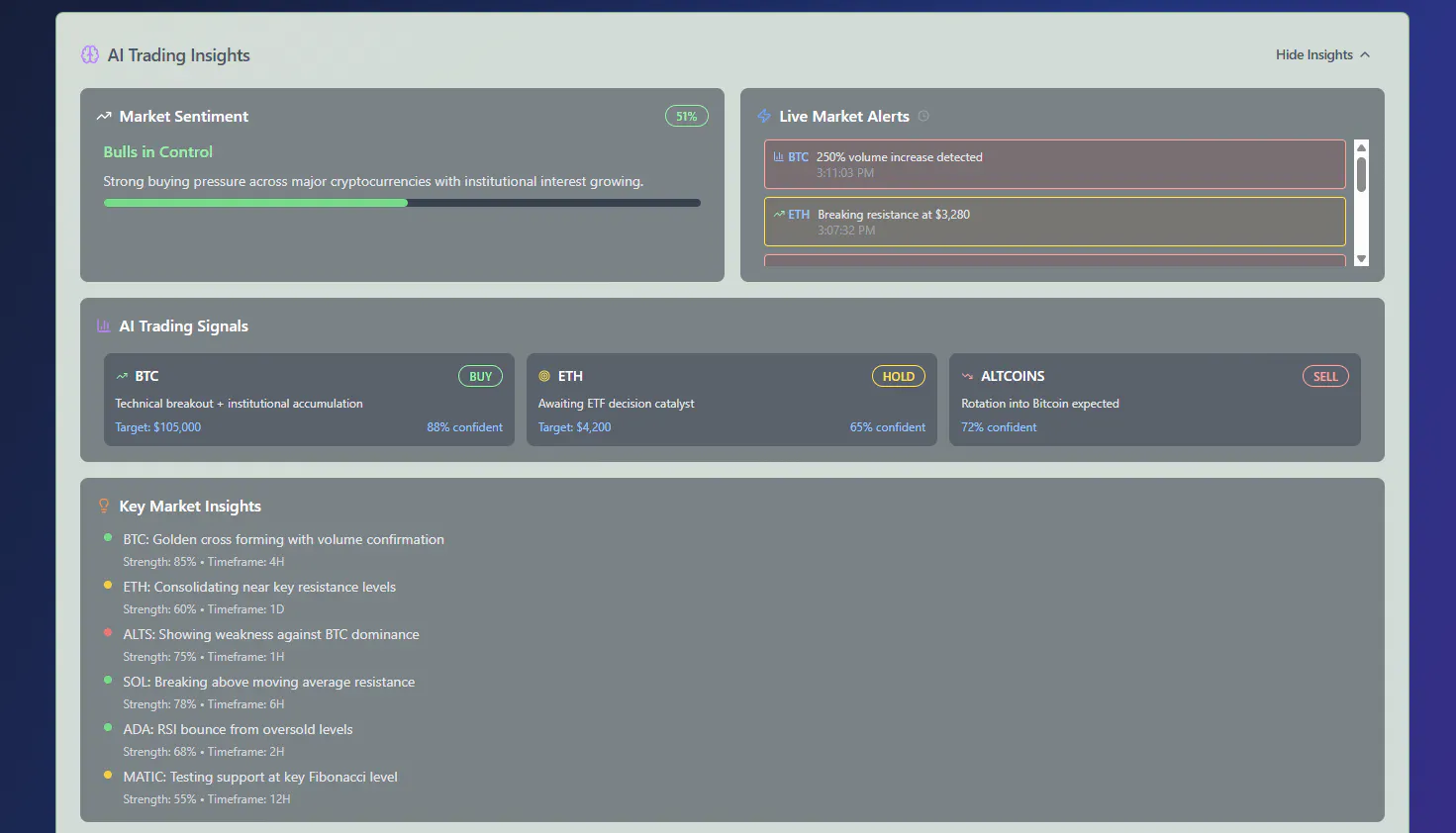Click the alerts list scroll up arrow
Screen dimensions: 1456x833
click(1361, 146)
